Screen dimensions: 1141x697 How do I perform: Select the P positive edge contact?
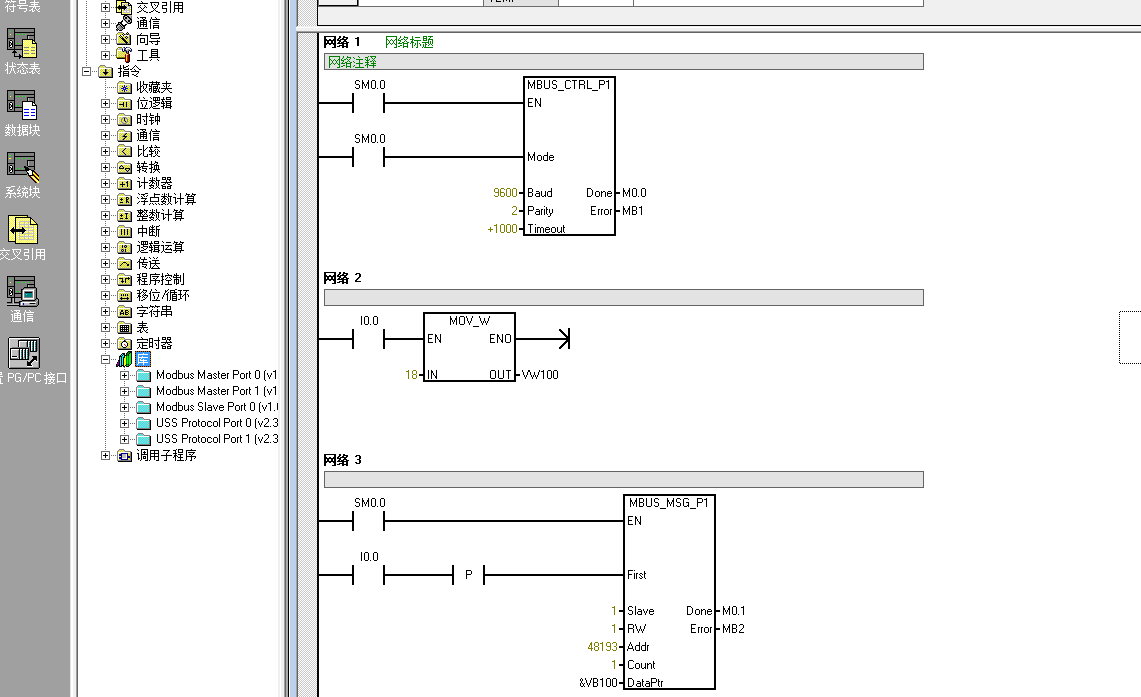(468, 575)
